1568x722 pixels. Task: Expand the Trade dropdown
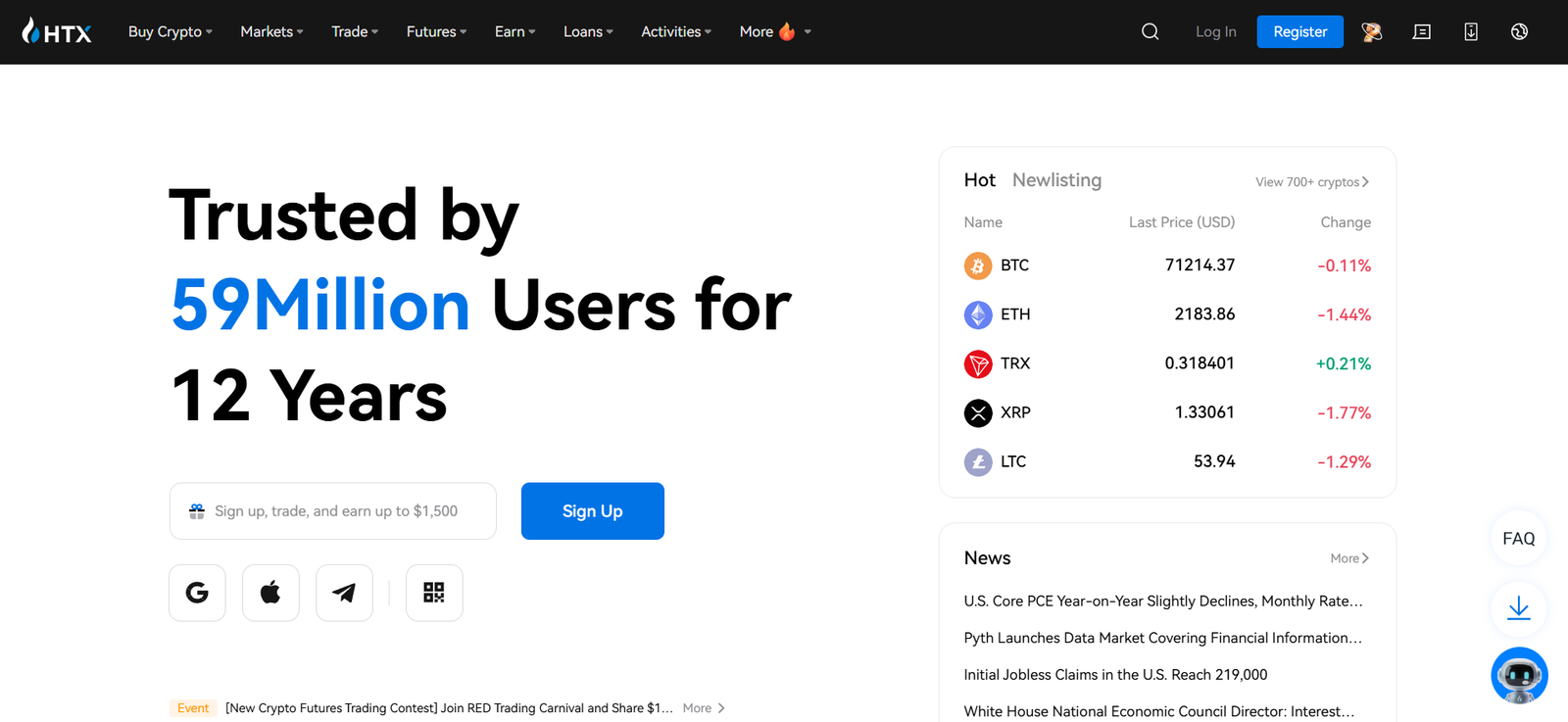pos(355,31)
